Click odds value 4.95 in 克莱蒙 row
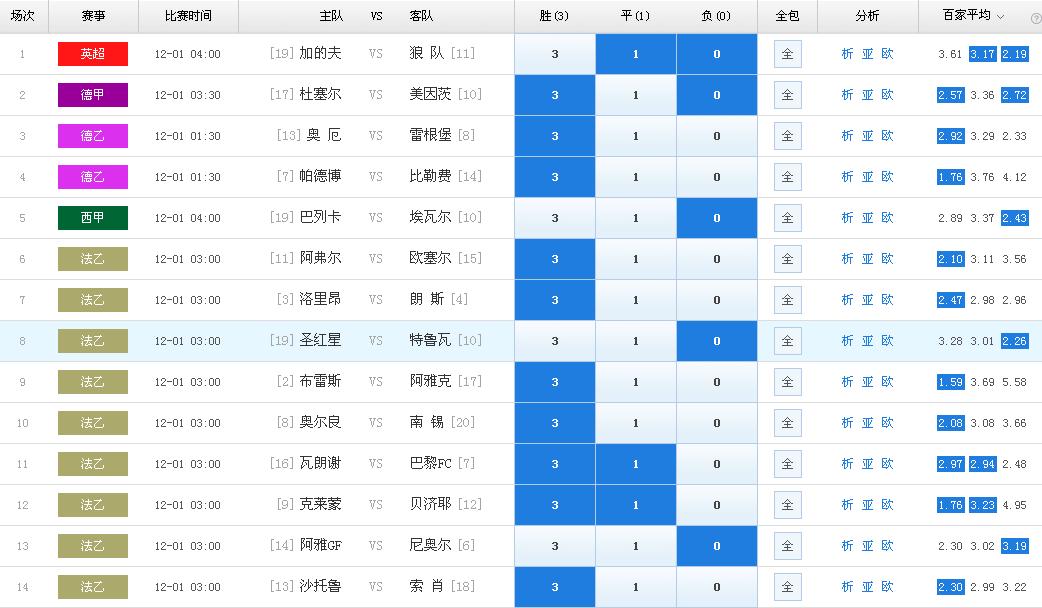The image size is (1042, 608). (1015, 505)
